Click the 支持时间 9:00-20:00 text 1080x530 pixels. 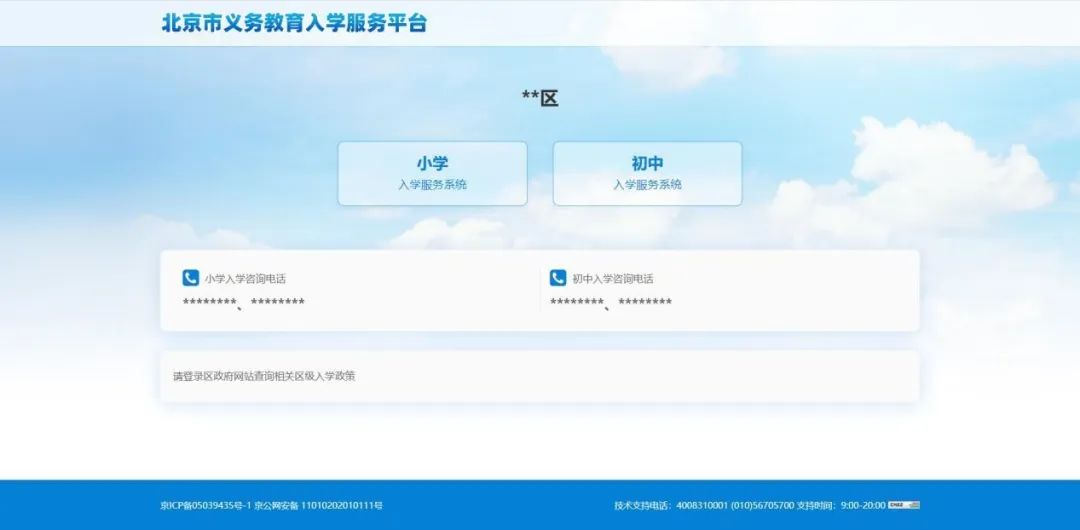coord(841,506)
